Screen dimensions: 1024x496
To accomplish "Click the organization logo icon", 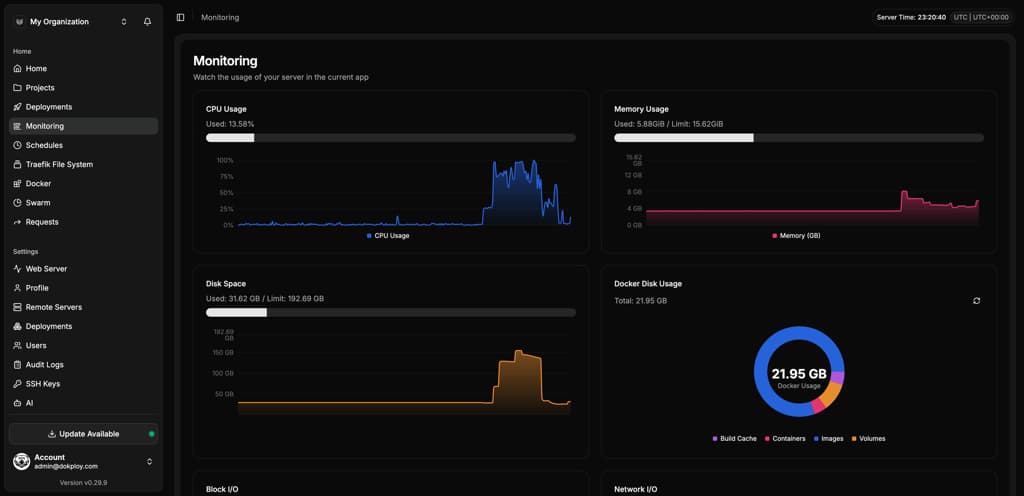I will 19,22.
